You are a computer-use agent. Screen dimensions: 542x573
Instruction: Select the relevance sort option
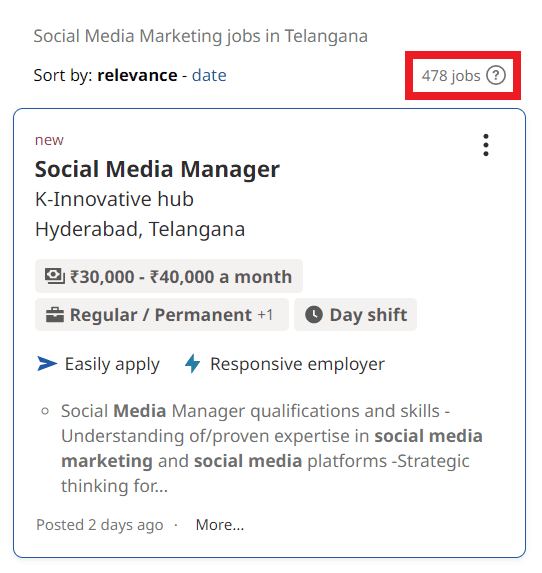coord(137,75)
